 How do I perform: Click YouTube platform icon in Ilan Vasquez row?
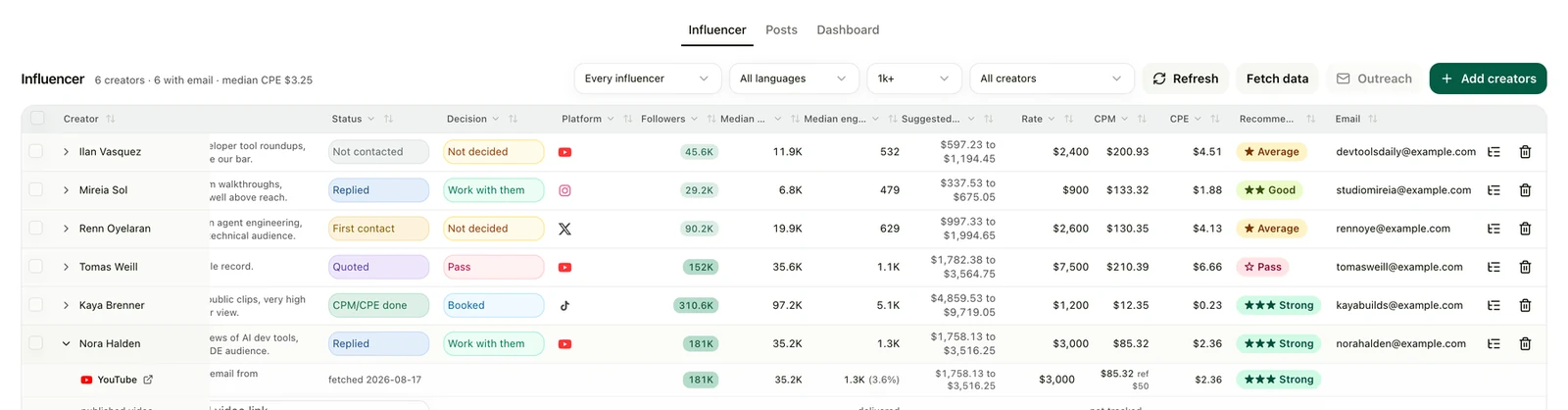[564, 152]
